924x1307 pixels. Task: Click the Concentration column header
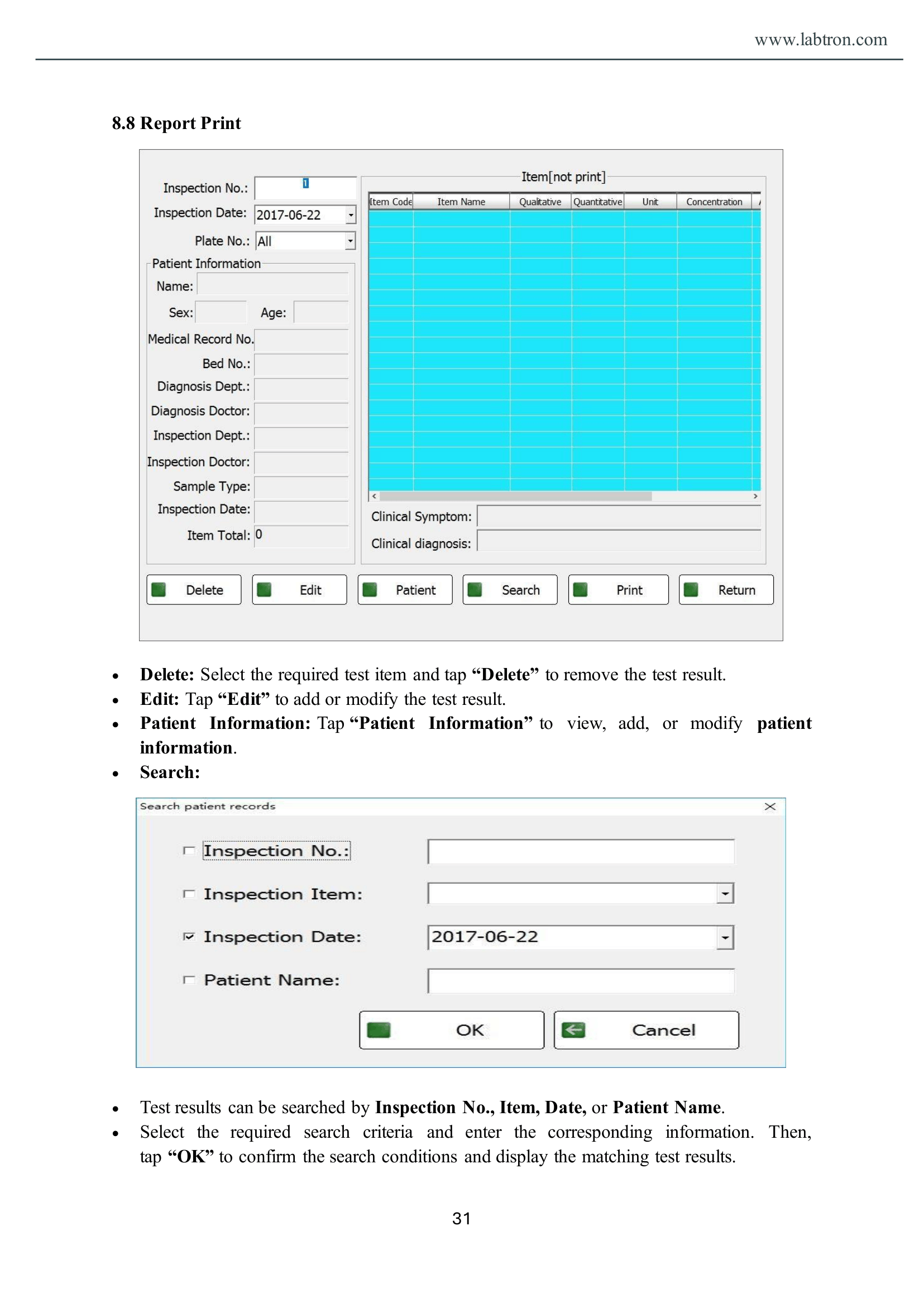click(714, 202)
